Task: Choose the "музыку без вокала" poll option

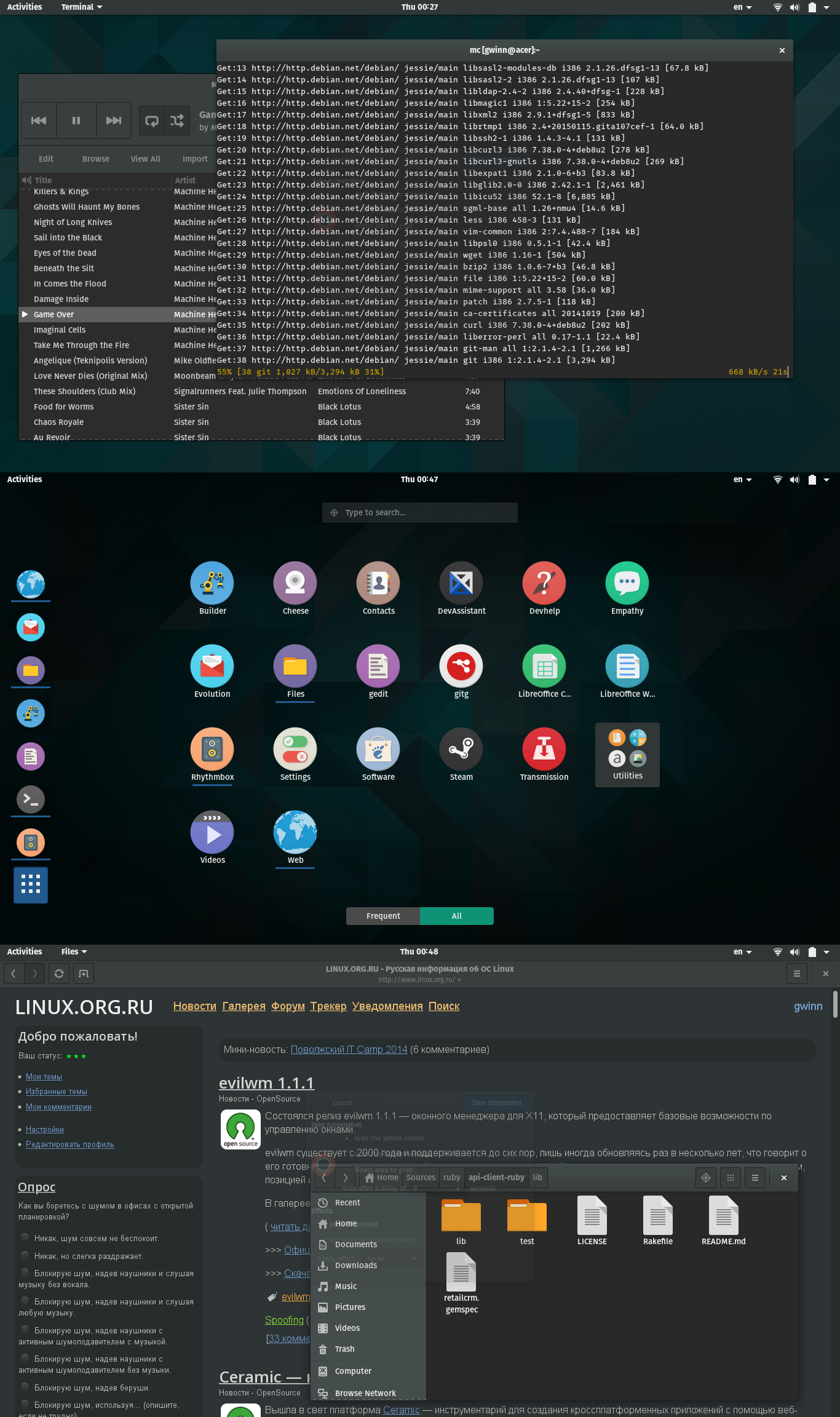Action: tap(25, 1272)
